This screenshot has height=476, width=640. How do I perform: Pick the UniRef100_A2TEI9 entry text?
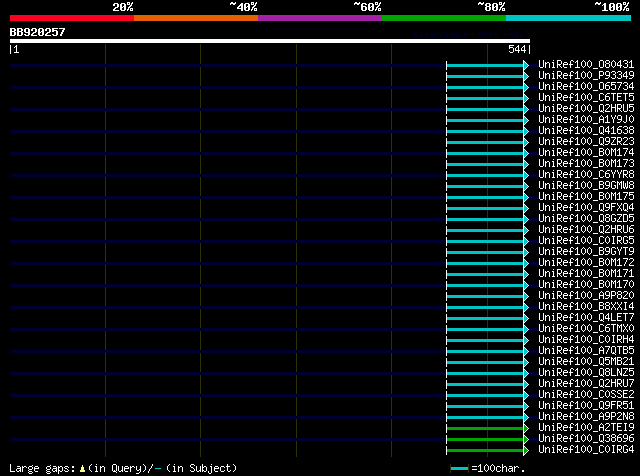(x=586, y=428)
